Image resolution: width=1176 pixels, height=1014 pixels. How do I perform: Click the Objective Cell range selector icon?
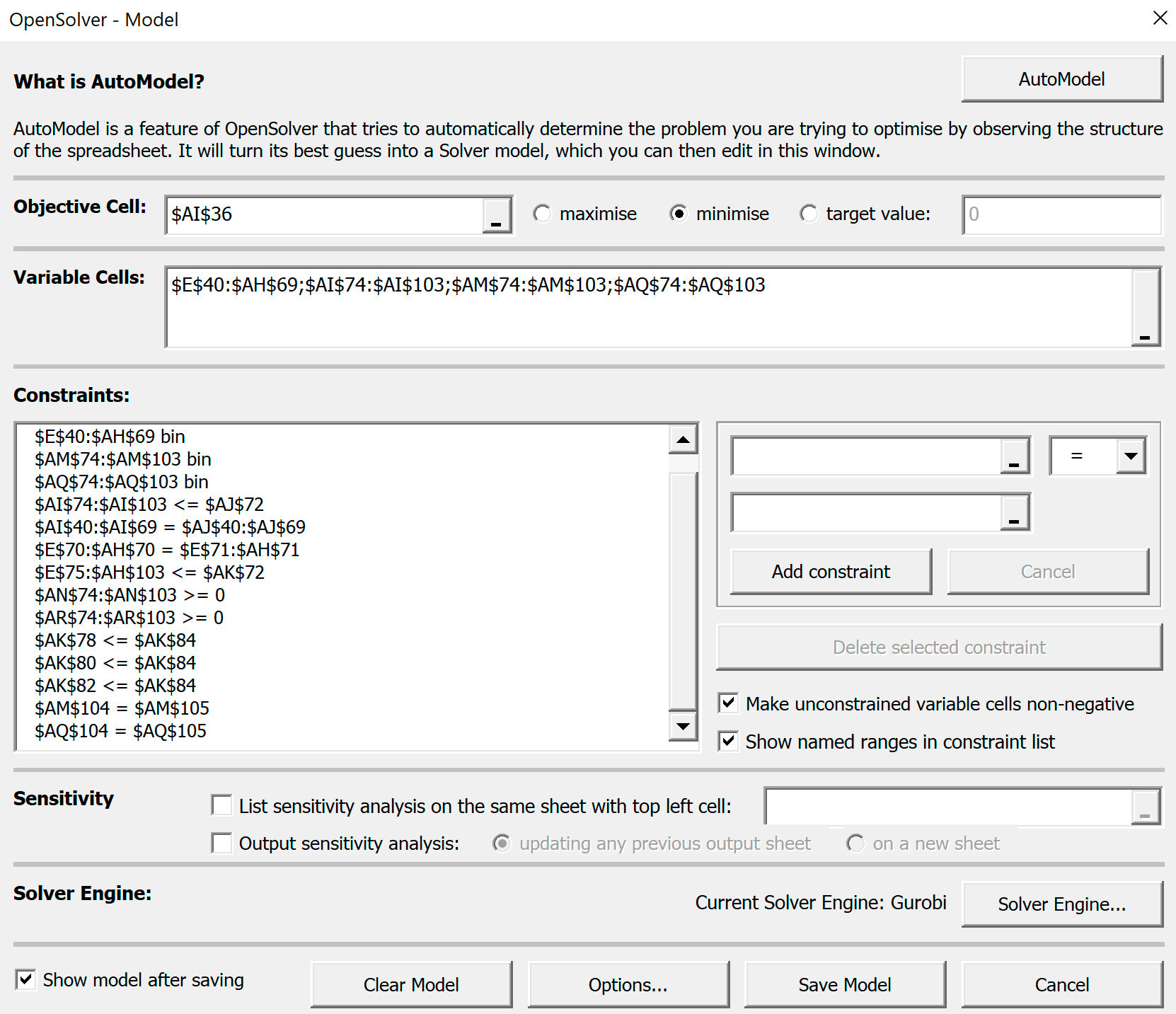pyautogui.click(x=497, y=215)
